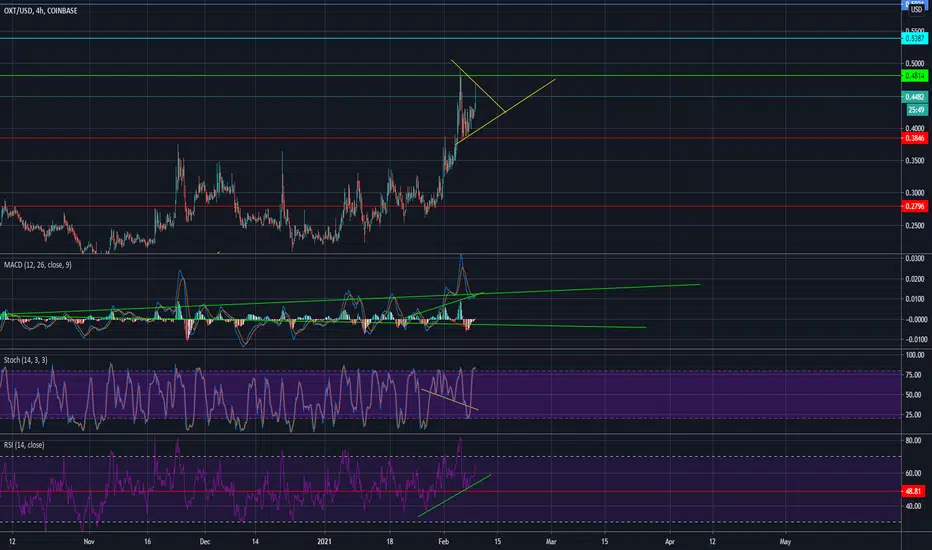Click the current price label 0.4482

coord(915,97)
